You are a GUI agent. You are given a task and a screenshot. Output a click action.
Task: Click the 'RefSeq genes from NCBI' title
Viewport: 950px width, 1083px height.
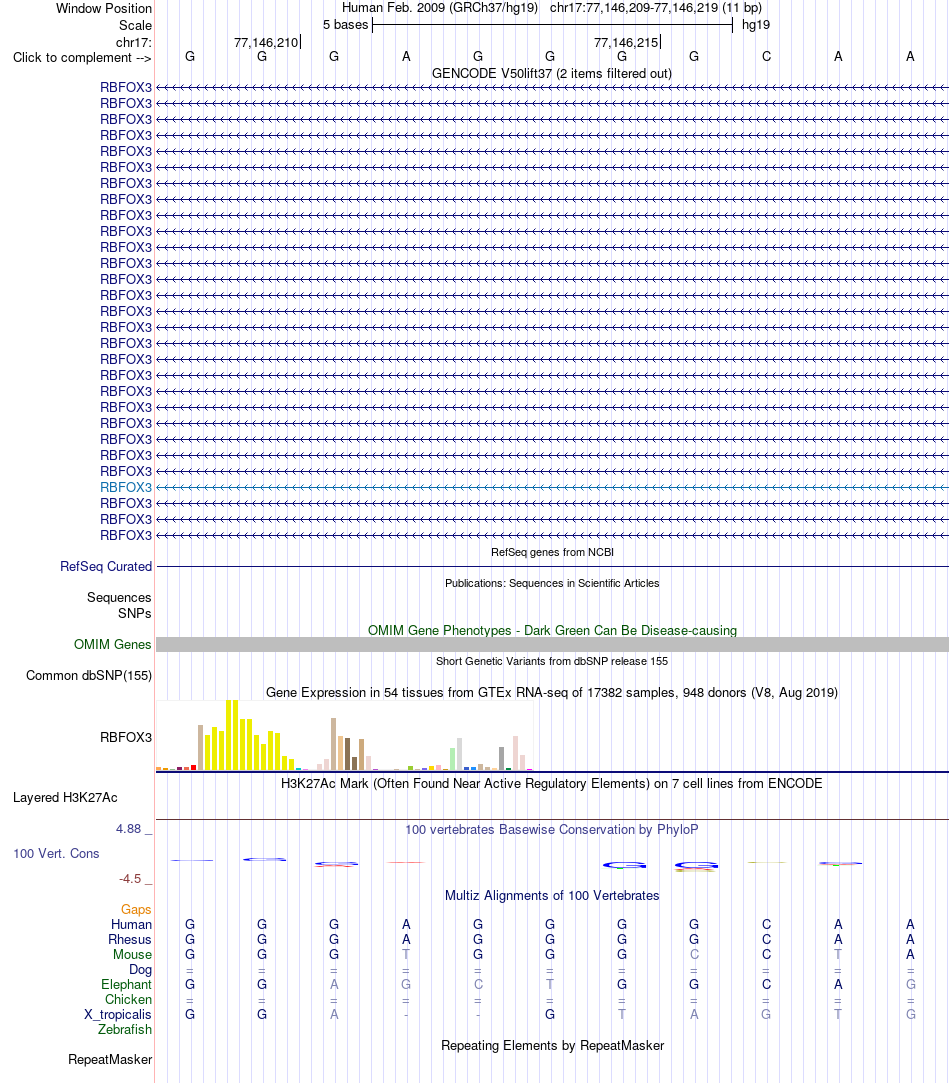coord(552,553)
